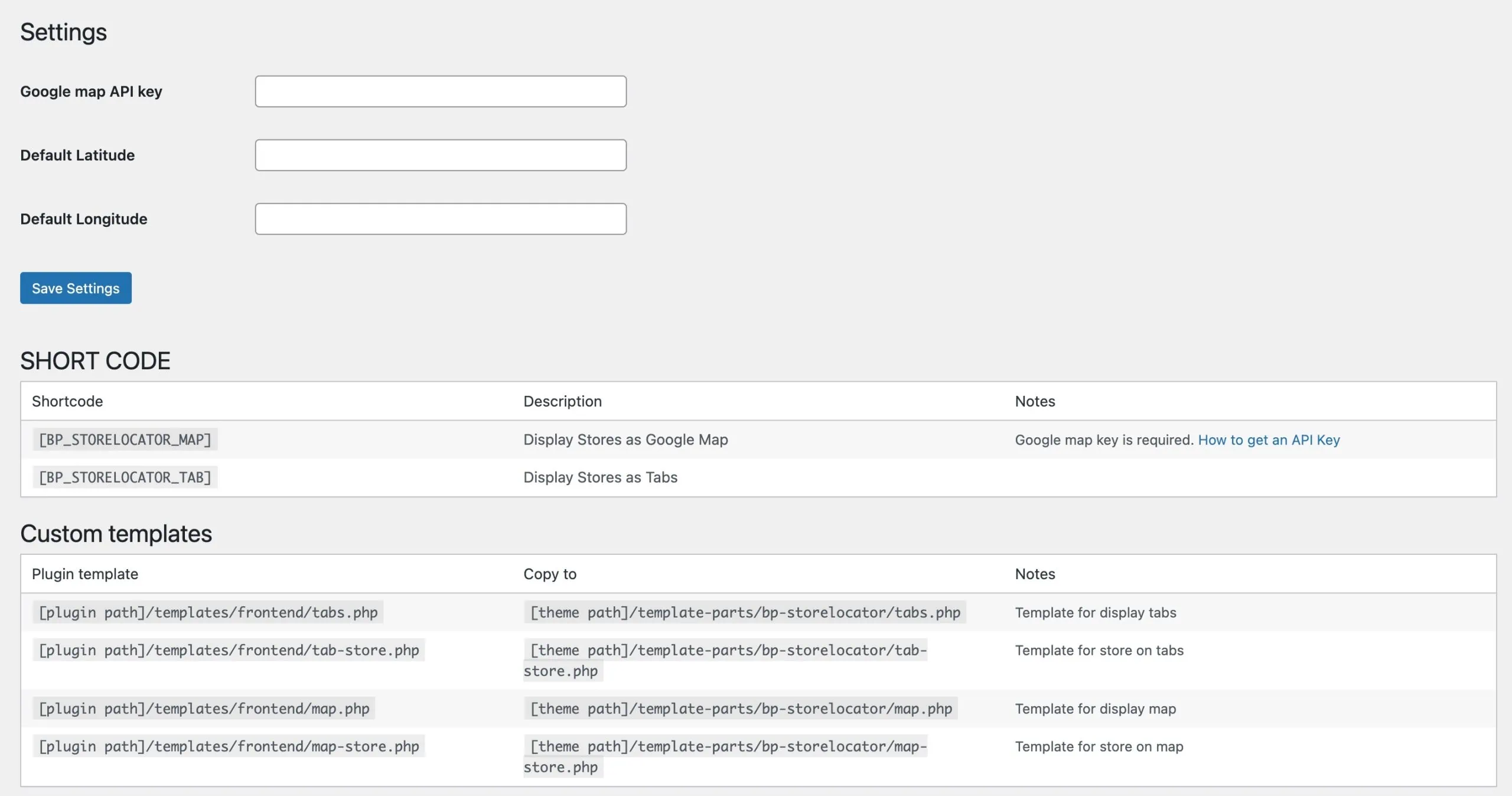
Task: Click the Display Stores as Google Map text
Action: (625, 440)
